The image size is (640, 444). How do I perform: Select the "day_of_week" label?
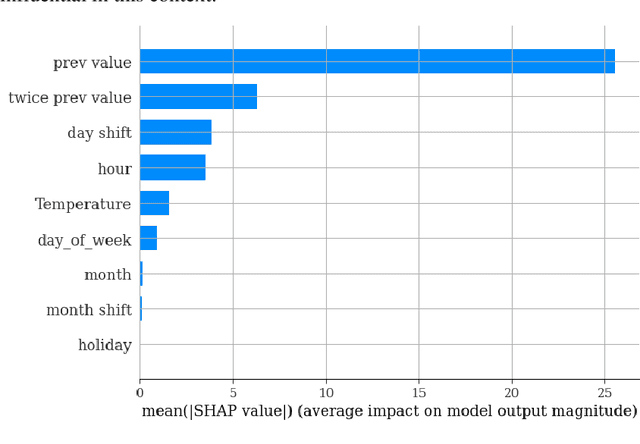pos(84,240)
